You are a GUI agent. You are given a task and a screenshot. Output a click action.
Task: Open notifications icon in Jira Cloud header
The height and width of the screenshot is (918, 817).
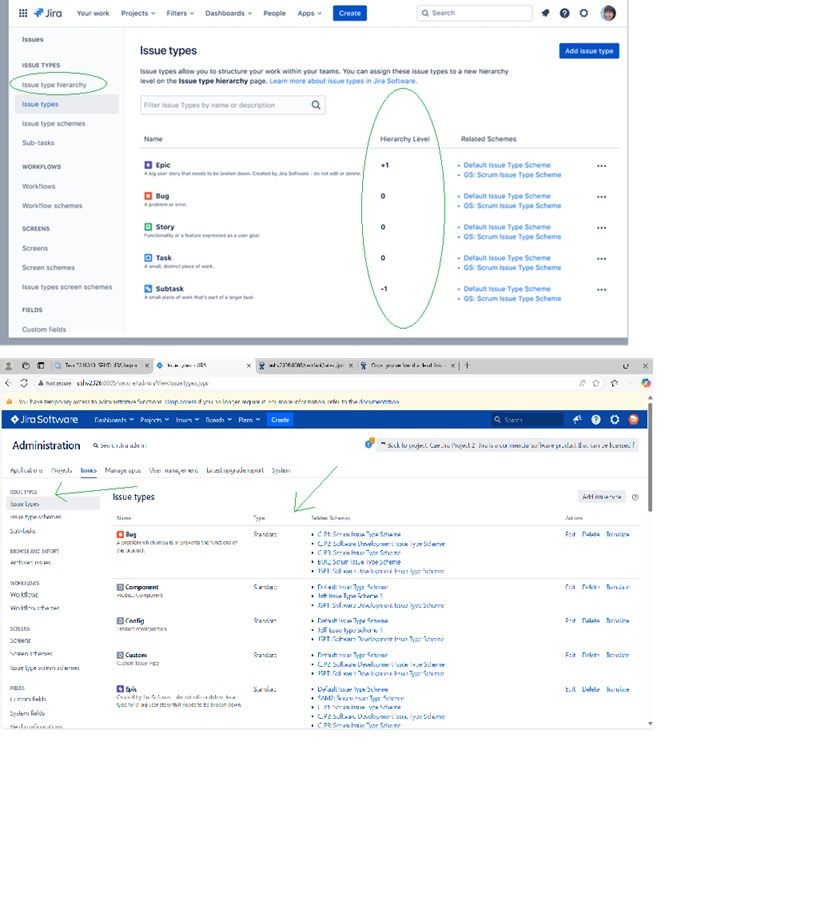[545, 13]
